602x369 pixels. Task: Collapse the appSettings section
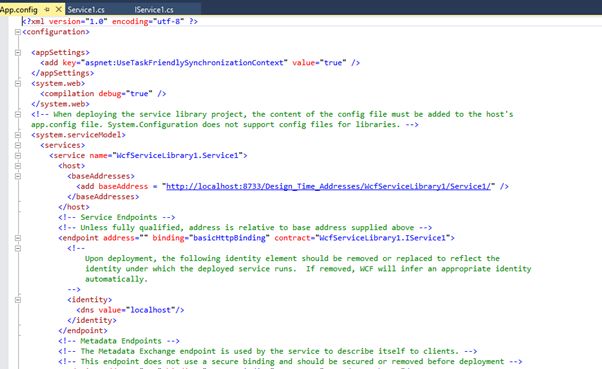pos(18,53)
